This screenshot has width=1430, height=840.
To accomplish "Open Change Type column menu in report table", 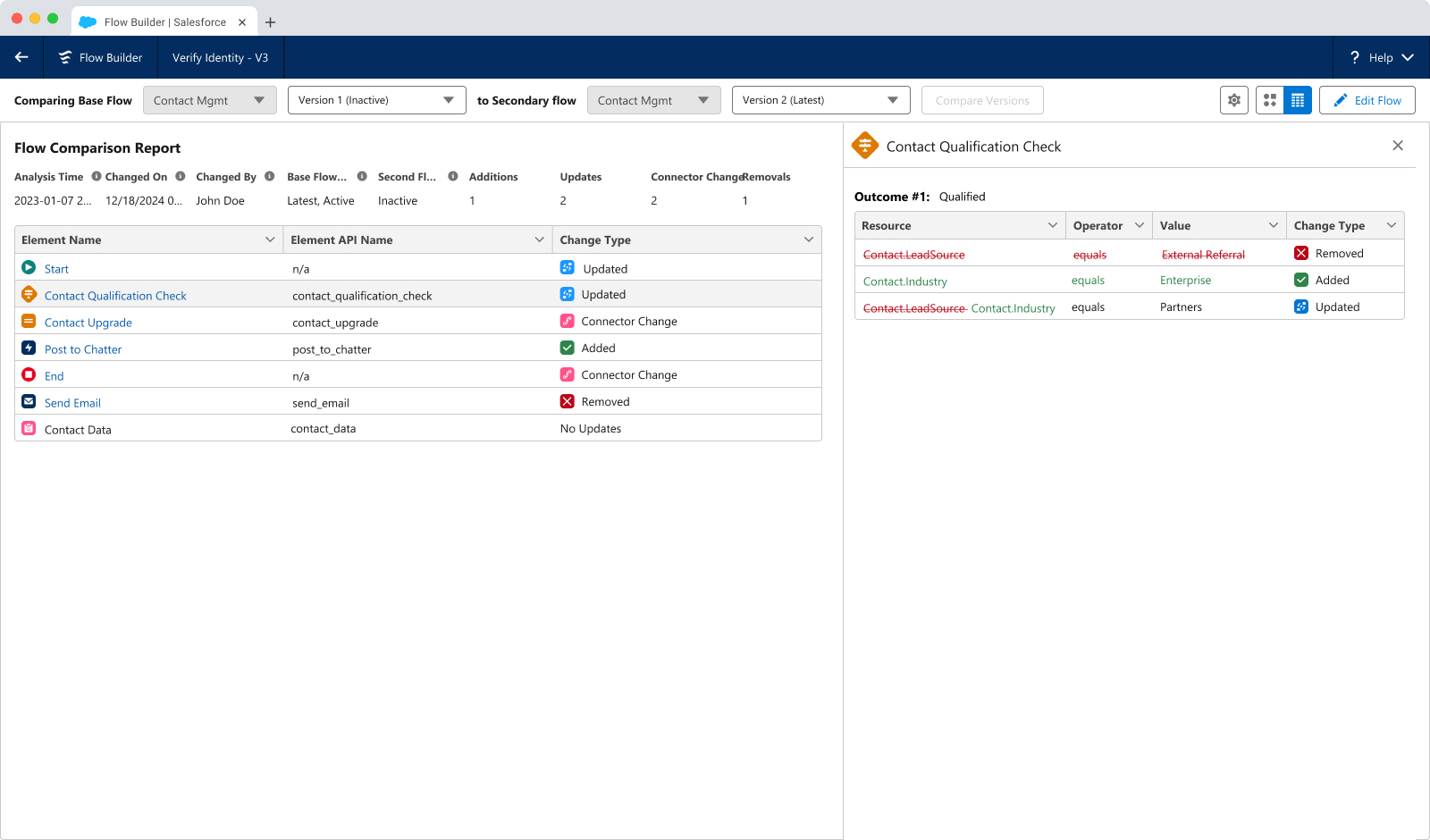I will pos(809,239).
